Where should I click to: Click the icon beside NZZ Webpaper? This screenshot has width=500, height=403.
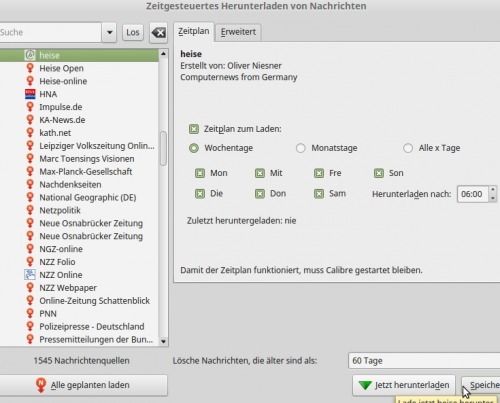(x=30, y=288)
